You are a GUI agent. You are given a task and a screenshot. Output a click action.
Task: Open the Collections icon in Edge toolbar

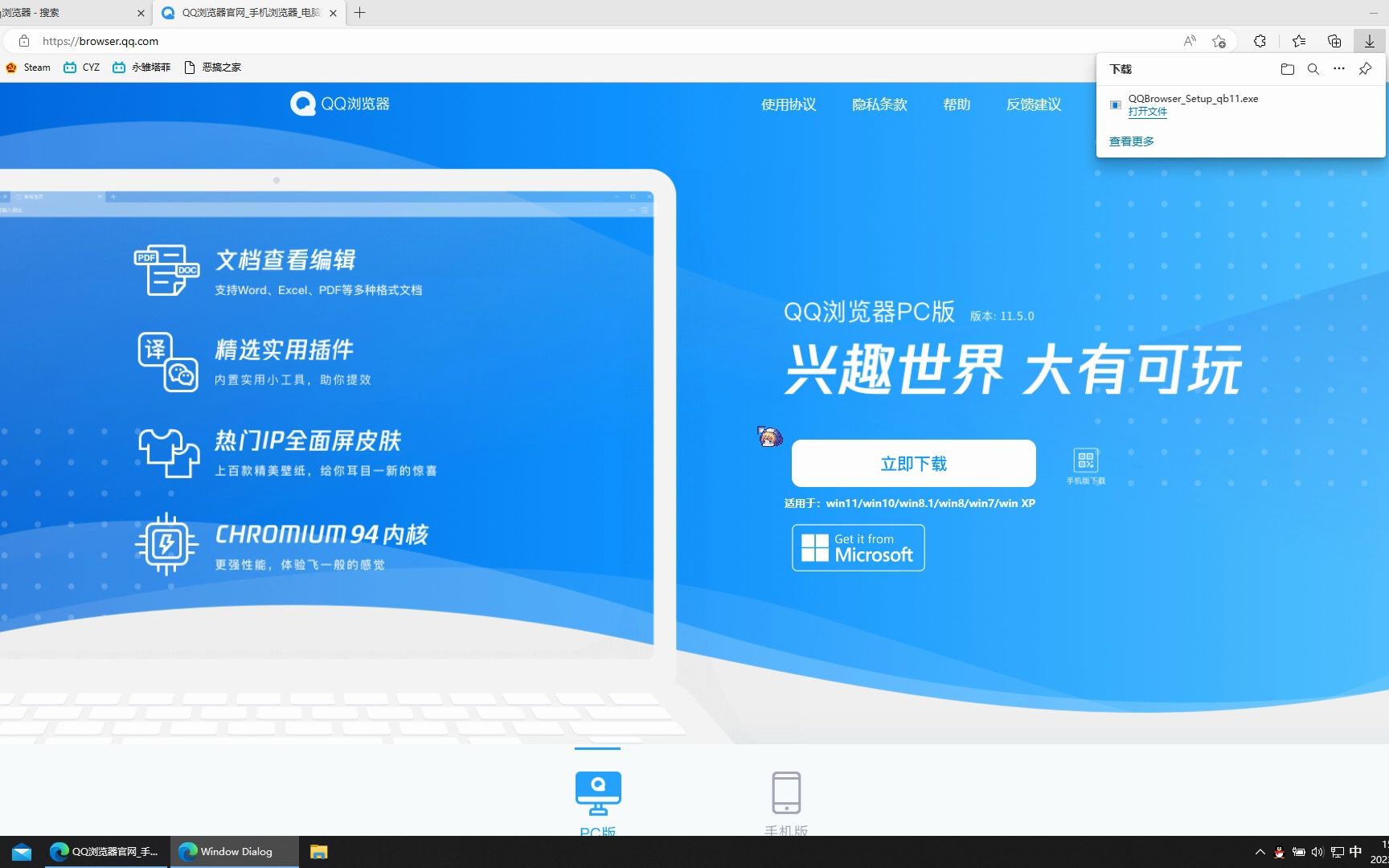1334,40
